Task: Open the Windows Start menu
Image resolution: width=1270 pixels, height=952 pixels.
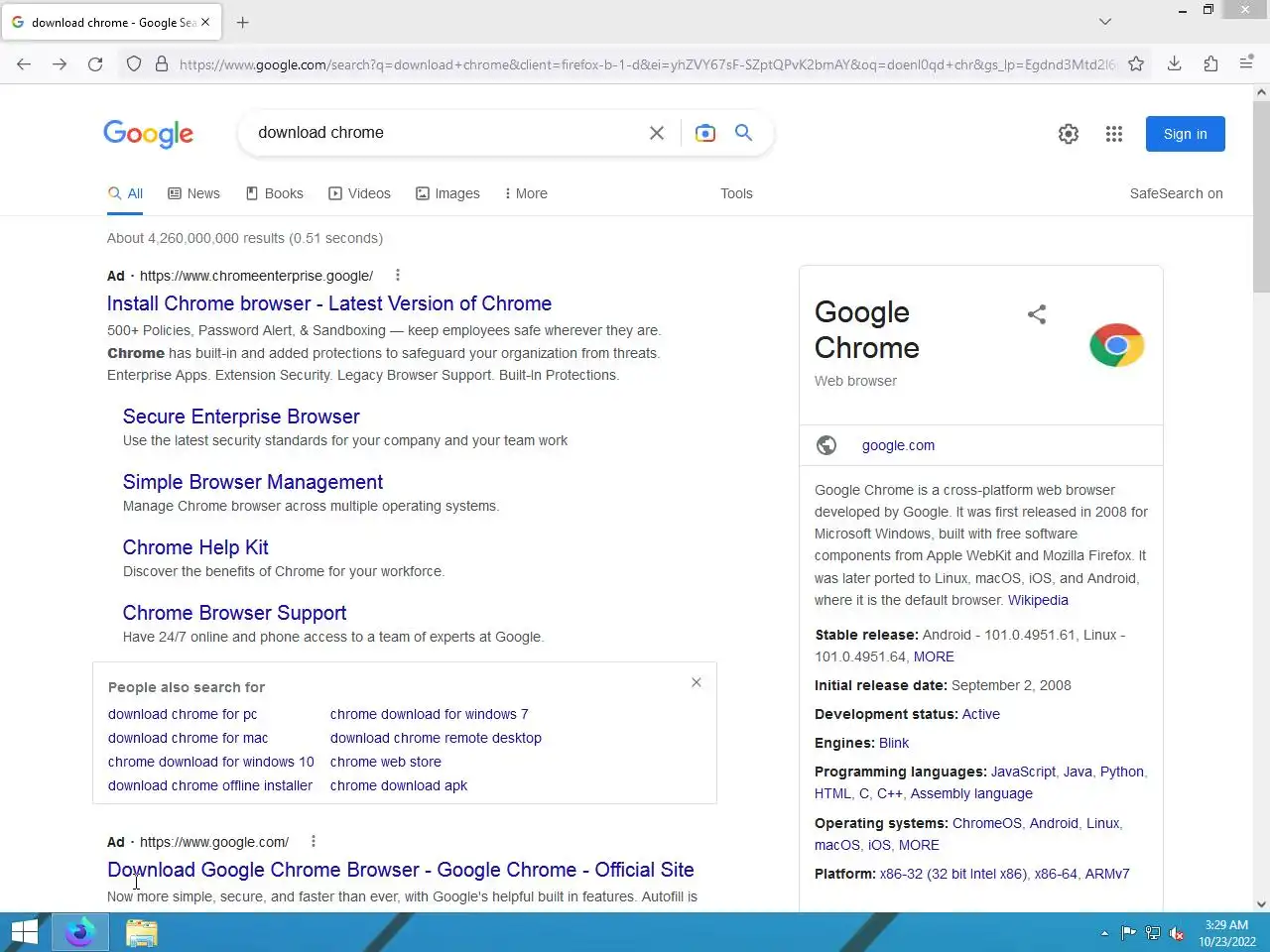Action: [x=24, y=932]
